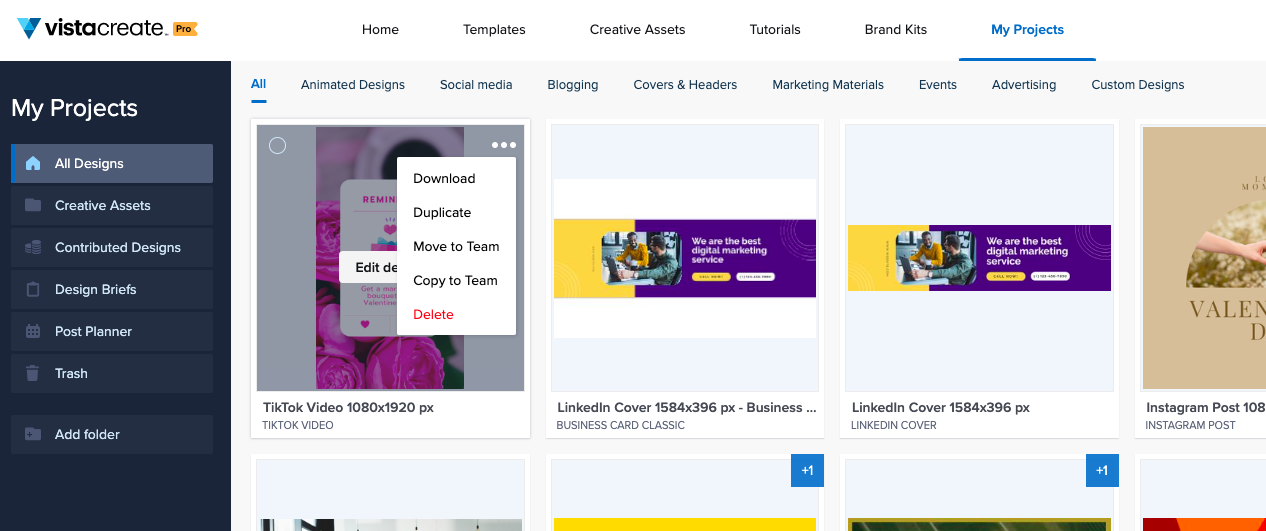Click the All Designs home icon

[x=33, y=163]
